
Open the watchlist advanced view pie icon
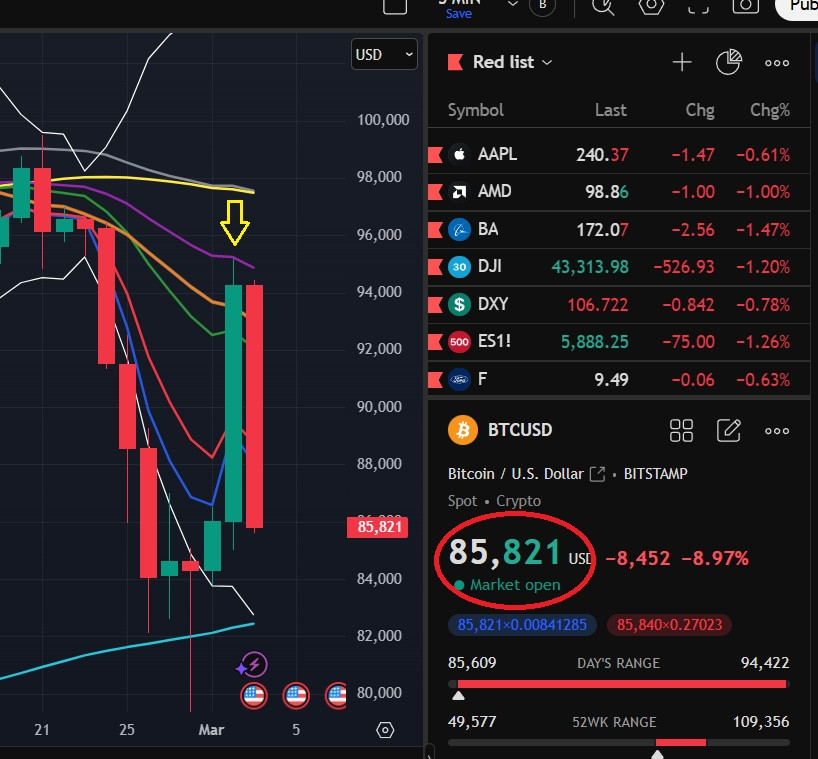pos(729,63)
